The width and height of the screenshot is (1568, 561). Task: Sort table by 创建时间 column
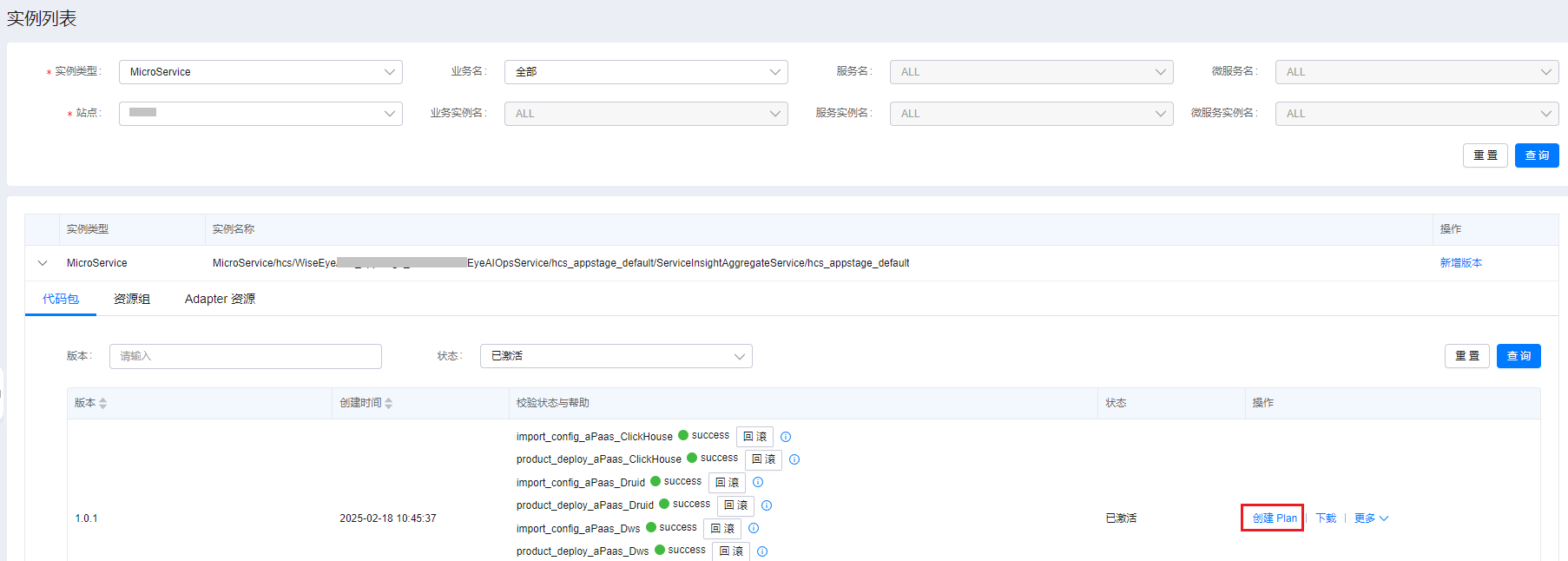click(x=389, y=403)
